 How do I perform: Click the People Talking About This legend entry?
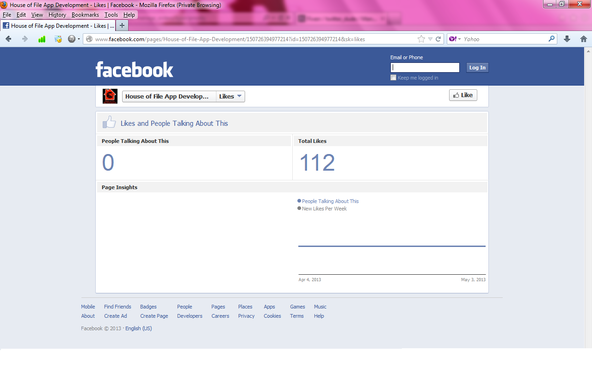pyautogui.click(x=328, y=201)
